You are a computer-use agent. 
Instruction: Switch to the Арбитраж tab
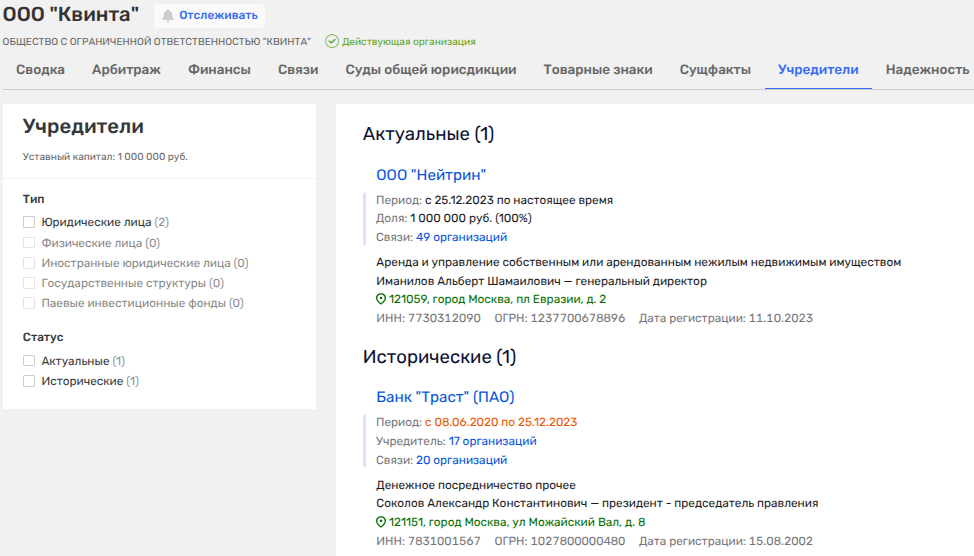click(x=126, y=70)
